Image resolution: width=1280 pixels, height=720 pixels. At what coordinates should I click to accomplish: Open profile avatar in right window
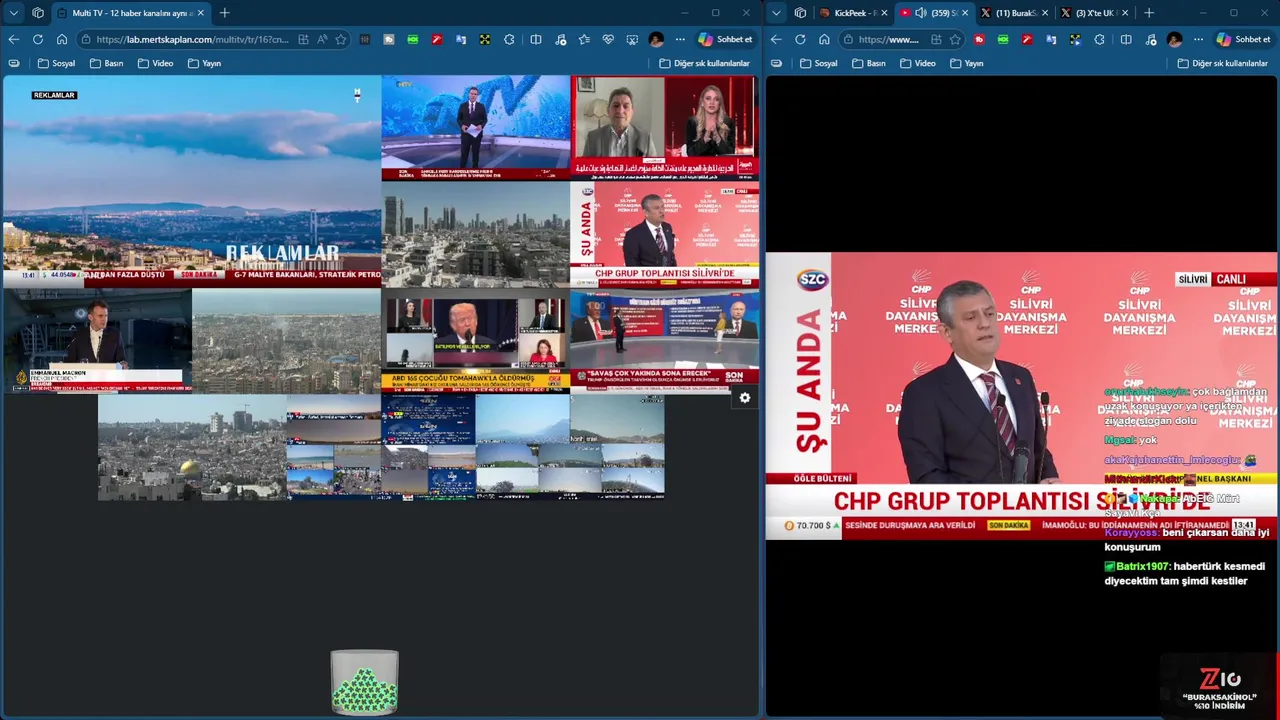pos(1174,39)
